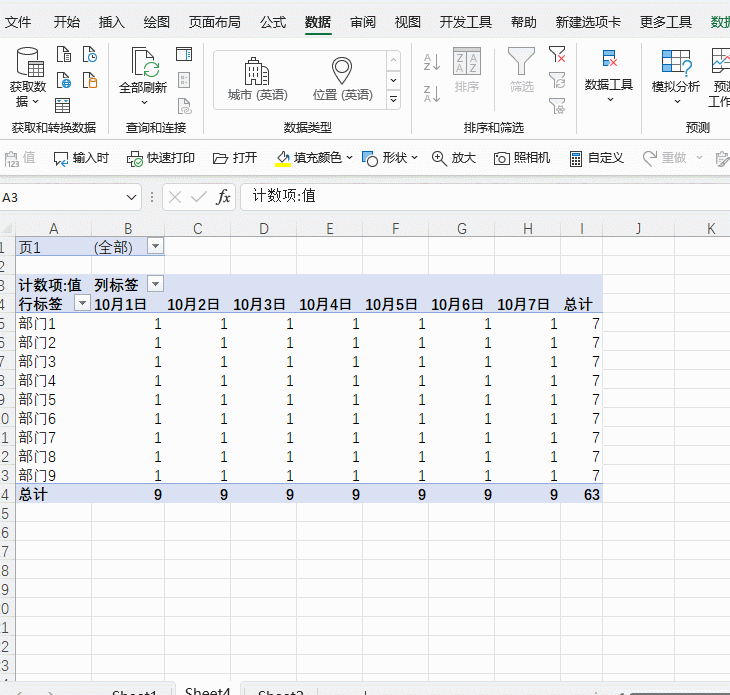Click the 自定义 calculator button
Screen dimensions: 730x695
[596, 158]
